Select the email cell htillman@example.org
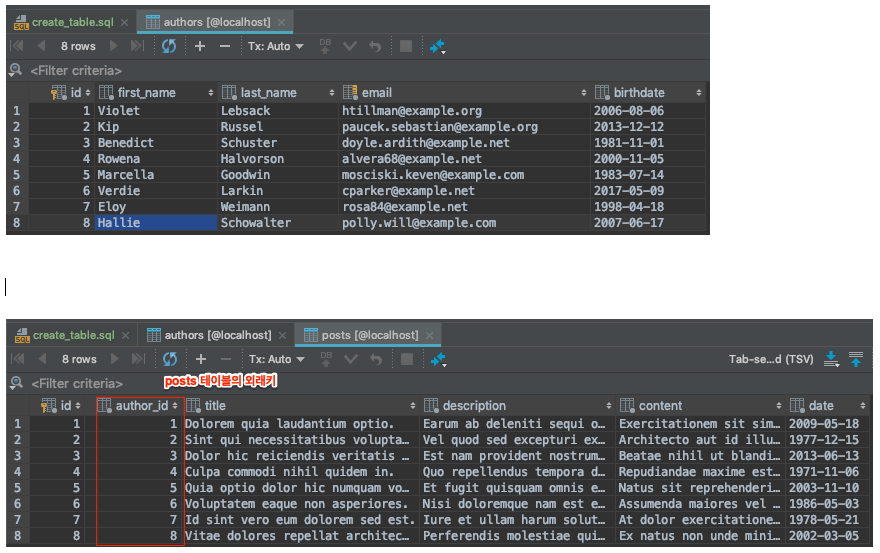The image size is (880, 553). [411, 111]
